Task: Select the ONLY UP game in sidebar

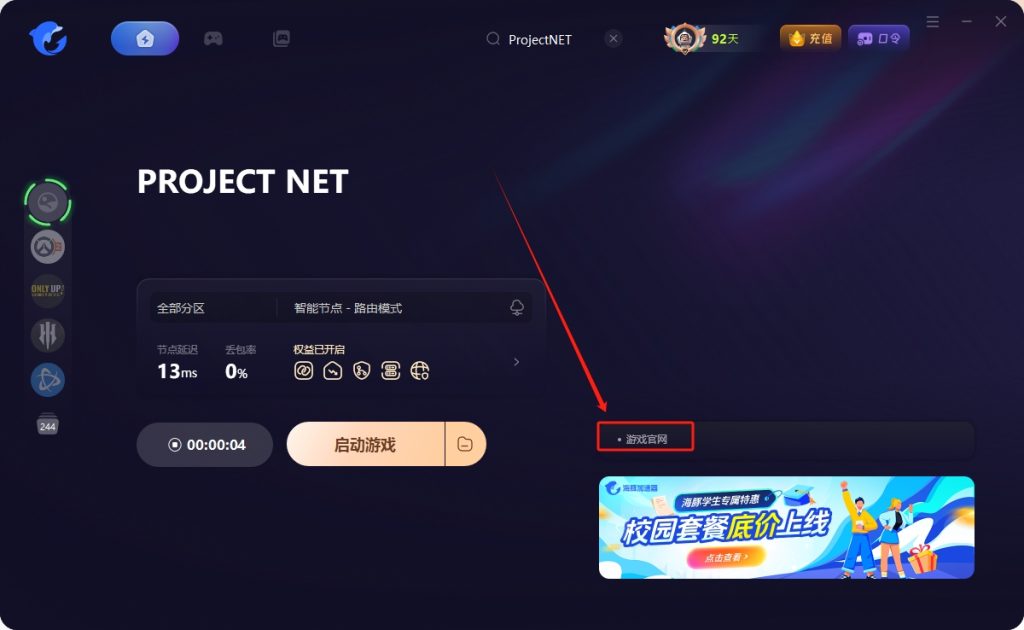Action: click(x=48, y=291)
